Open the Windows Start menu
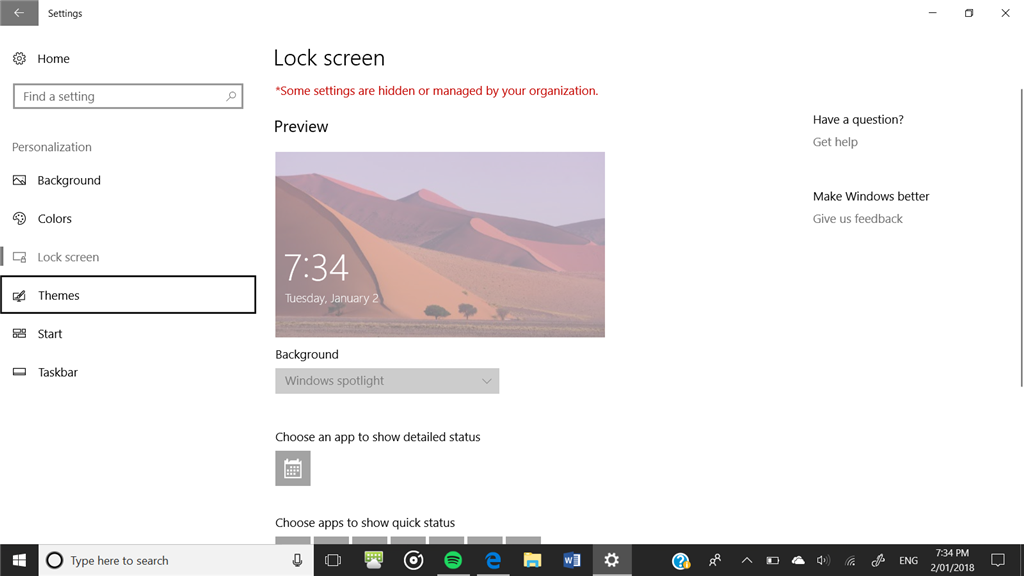 19,560
